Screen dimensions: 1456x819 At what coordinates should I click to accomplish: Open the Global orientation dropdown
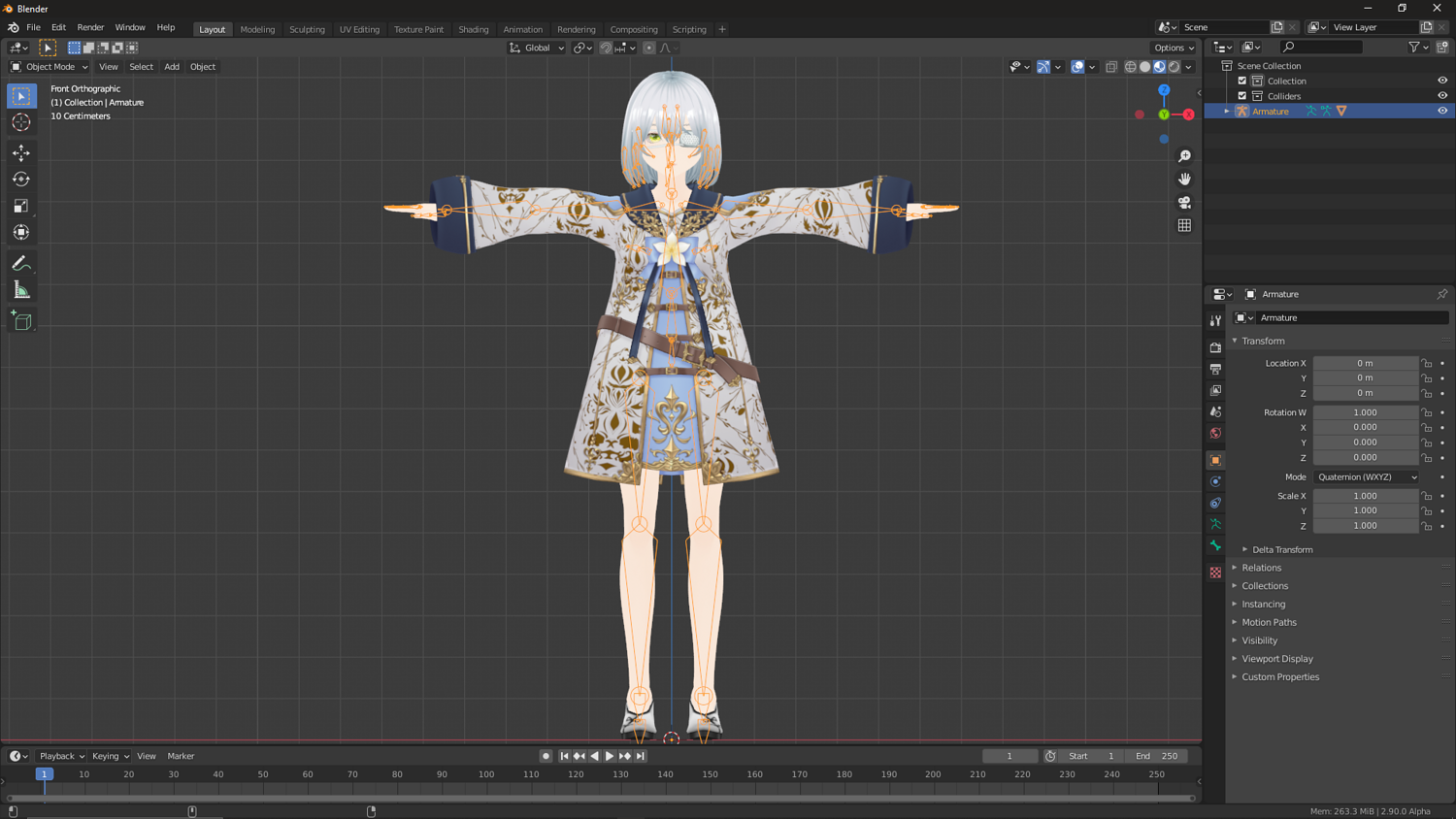(537, 48)
